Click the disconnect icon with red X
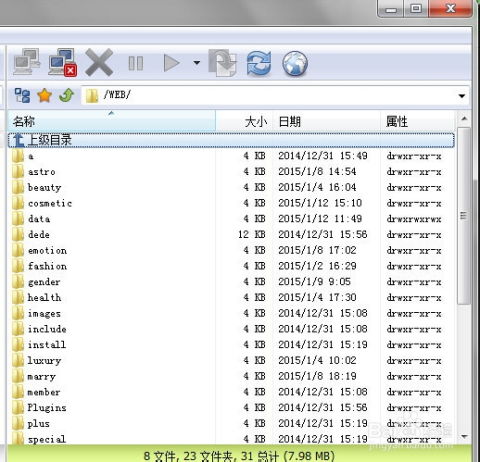This screenshot has height=462, width=480. [63, 63]
